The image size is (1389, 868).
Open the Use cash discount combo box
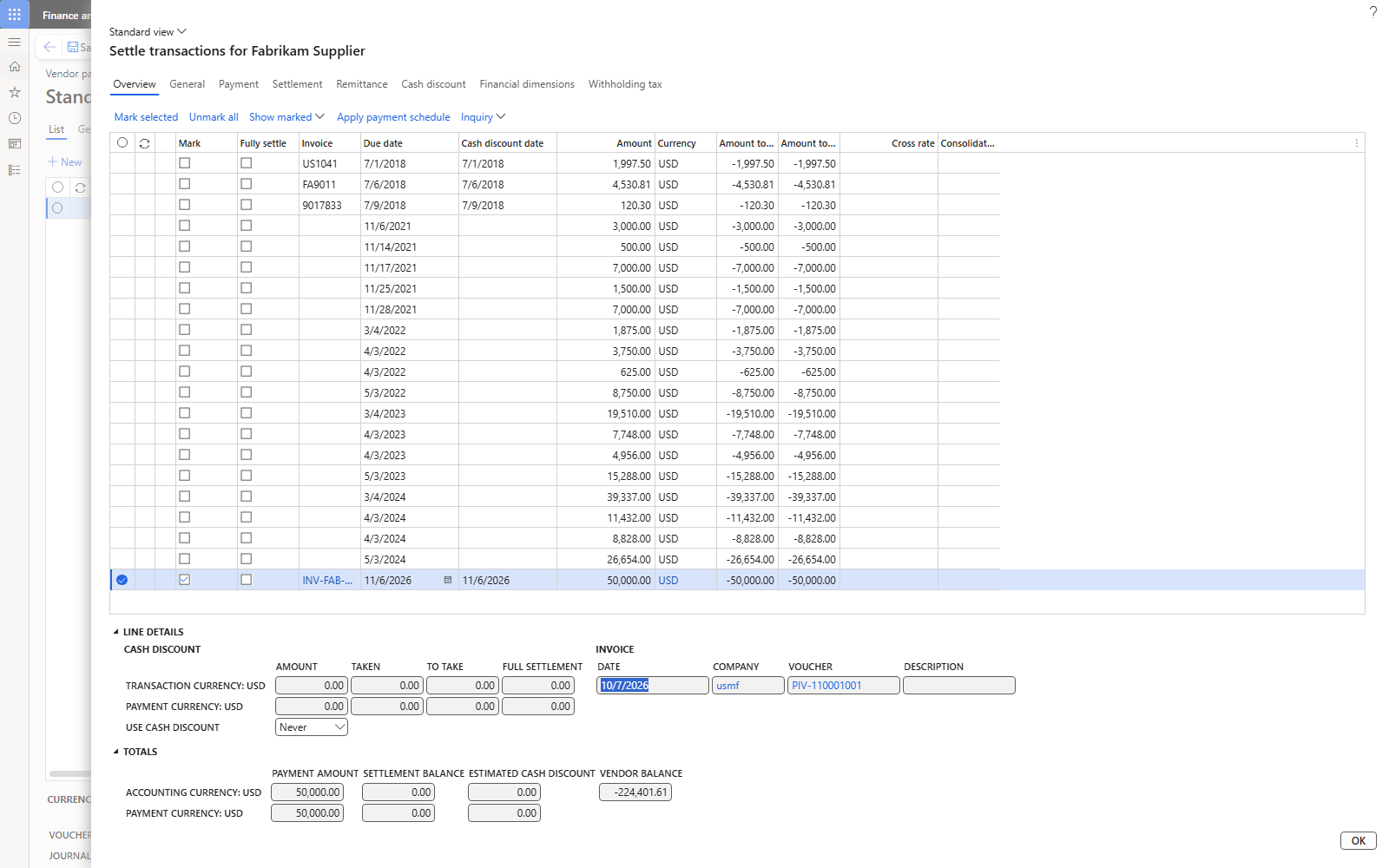click(312, 727)
